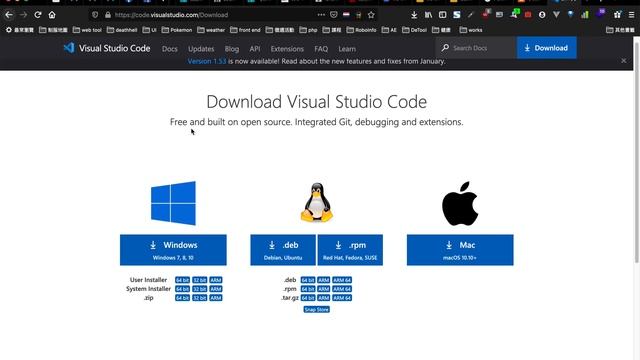Screen dimensions: 640x360
Task: Open the works bookmark folder
Action: 471,30
